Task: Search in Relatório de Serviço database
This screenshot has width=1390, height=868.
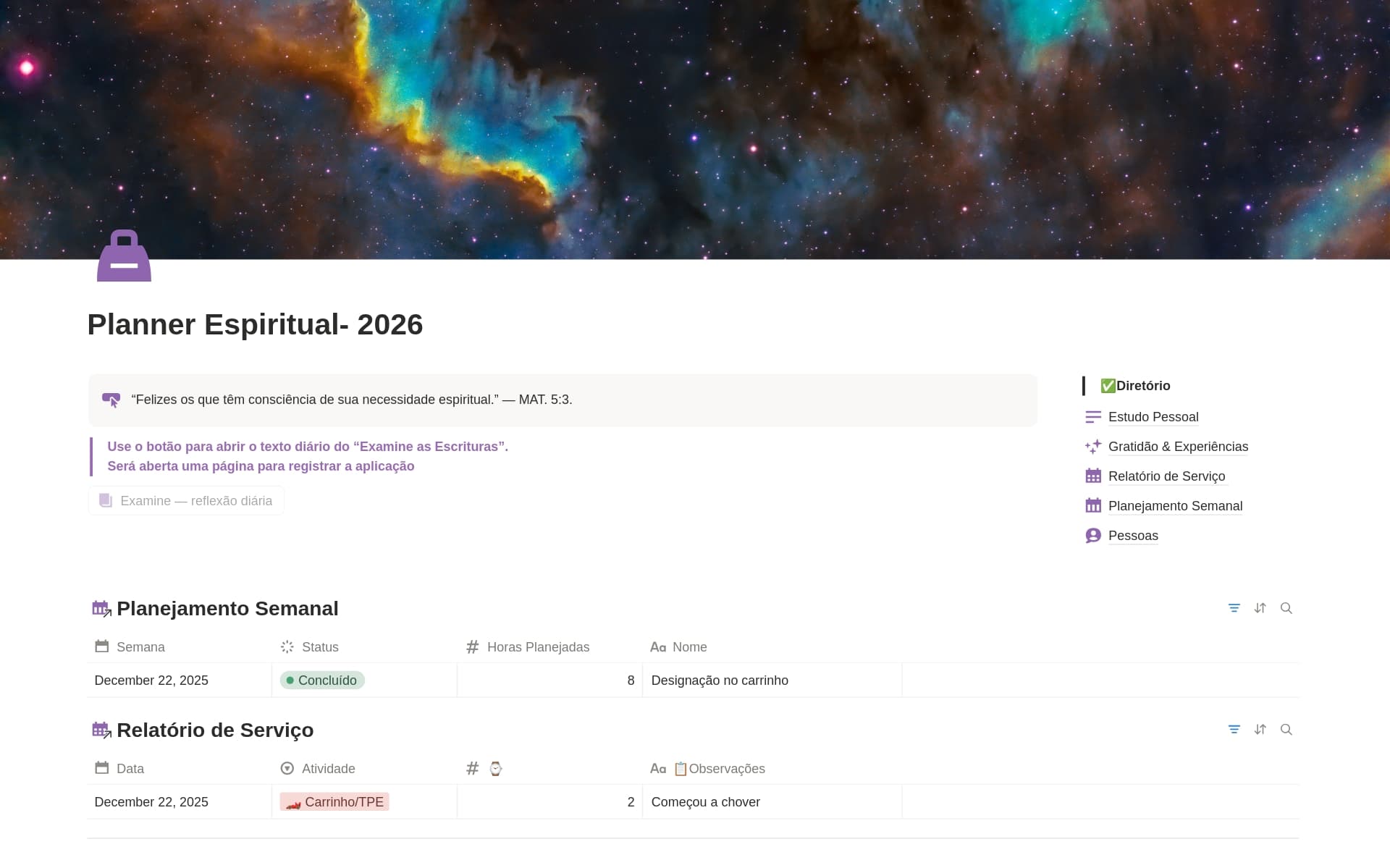Action: pos(1286,730)
